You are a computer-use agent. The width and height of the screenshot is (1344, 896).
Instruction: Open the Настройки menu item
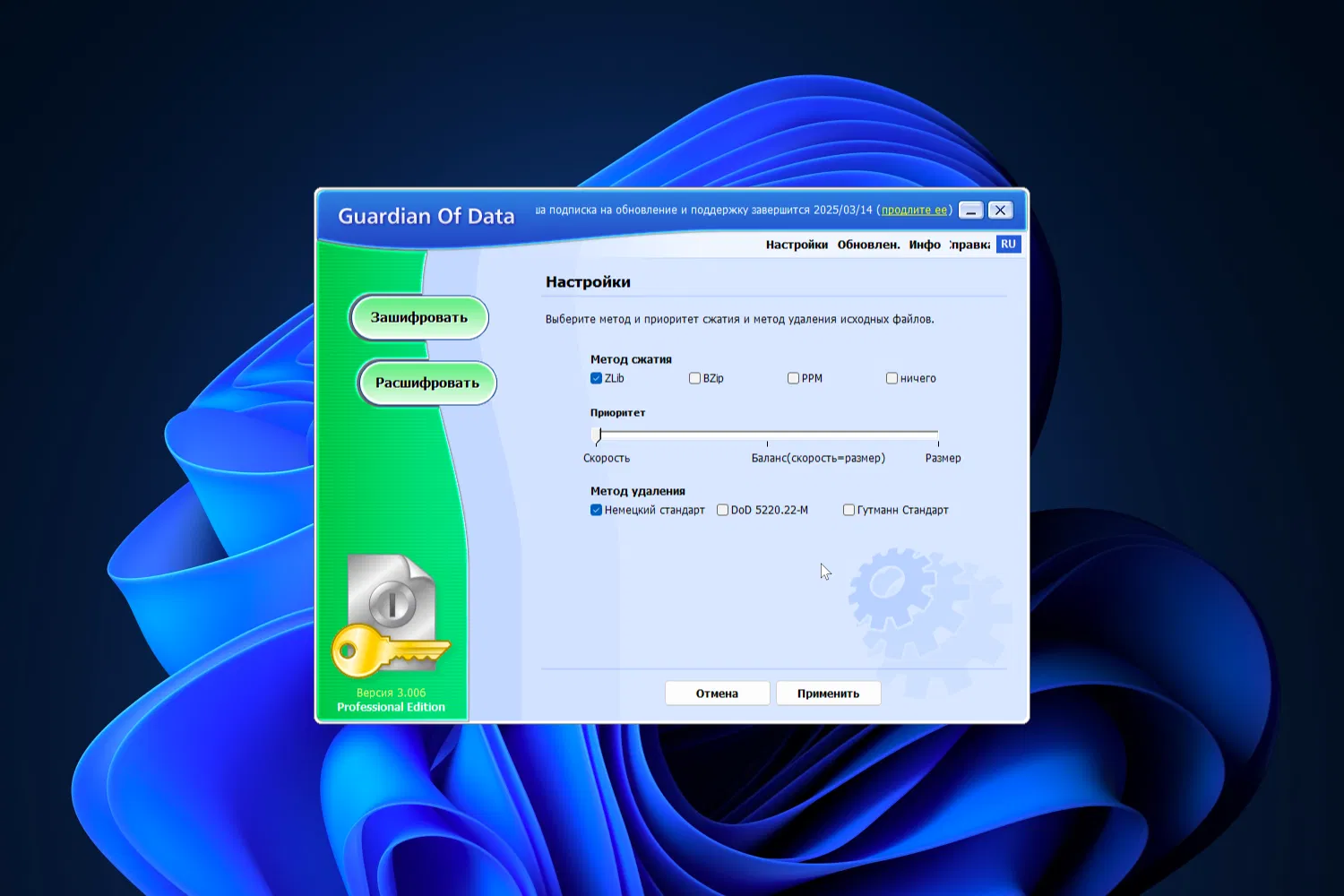[797, 245]
